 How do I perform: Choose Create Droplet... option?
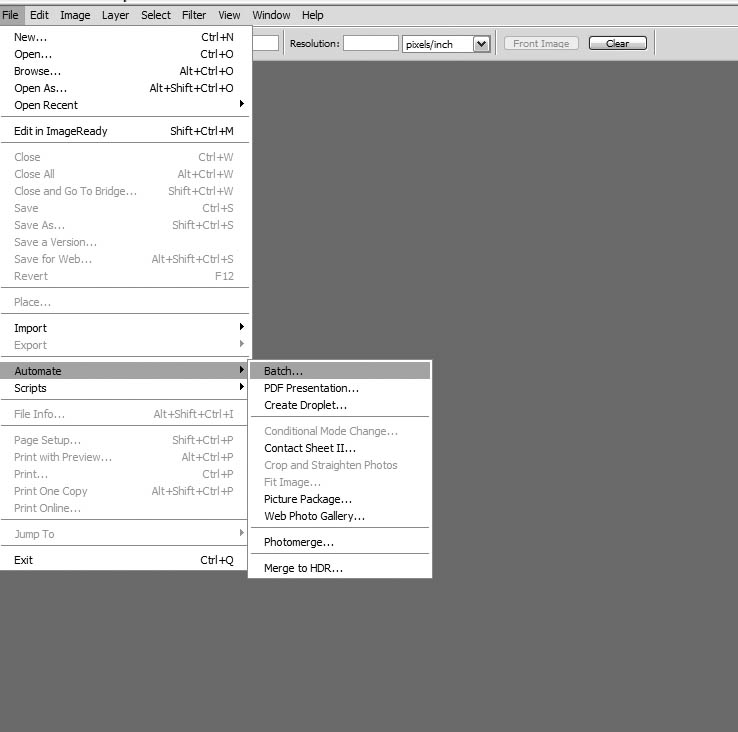tap(340, 405)
